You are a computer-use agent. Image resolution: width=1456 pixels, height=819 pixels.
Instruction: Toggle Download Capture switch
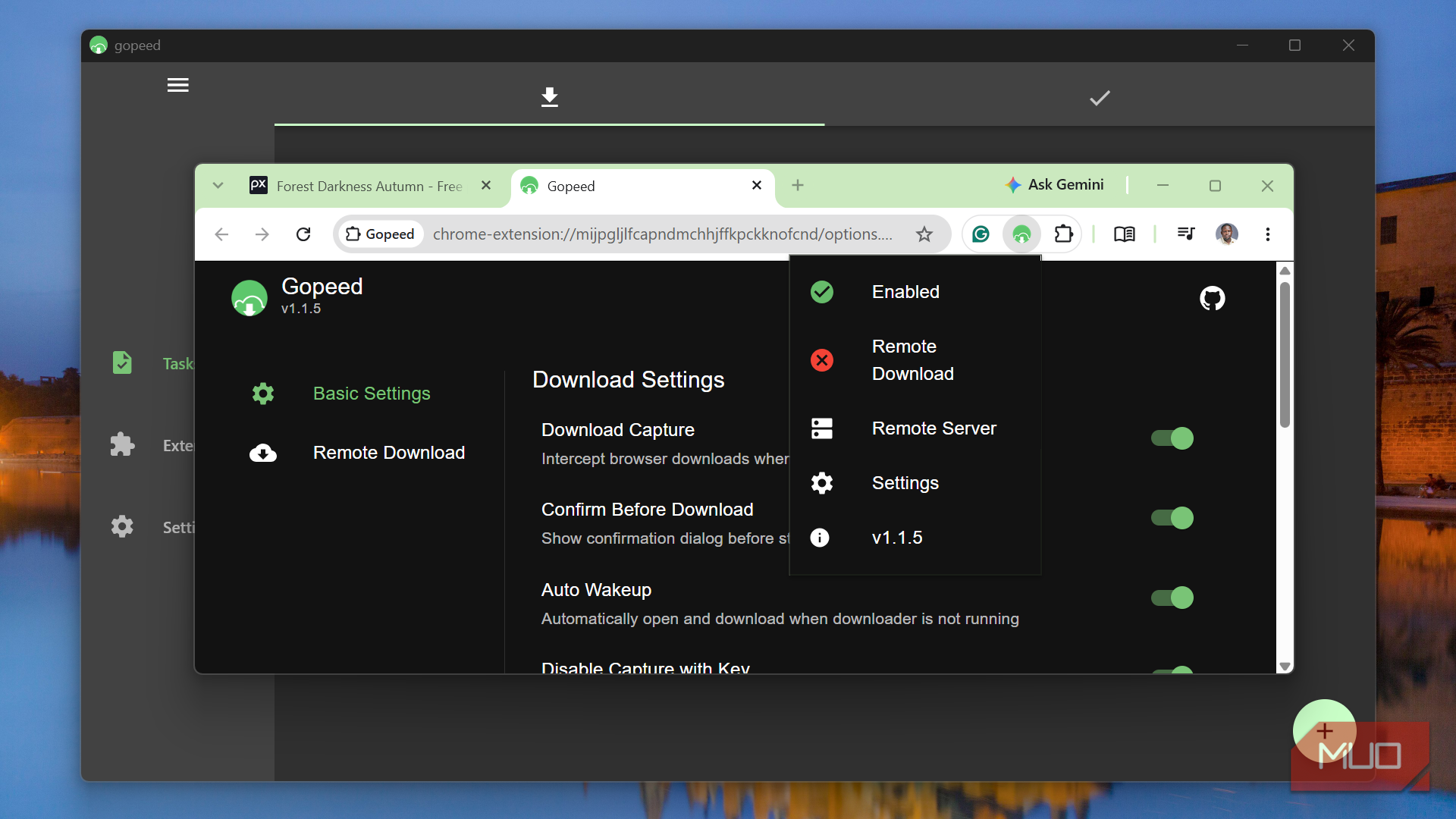click(1172, 438)
